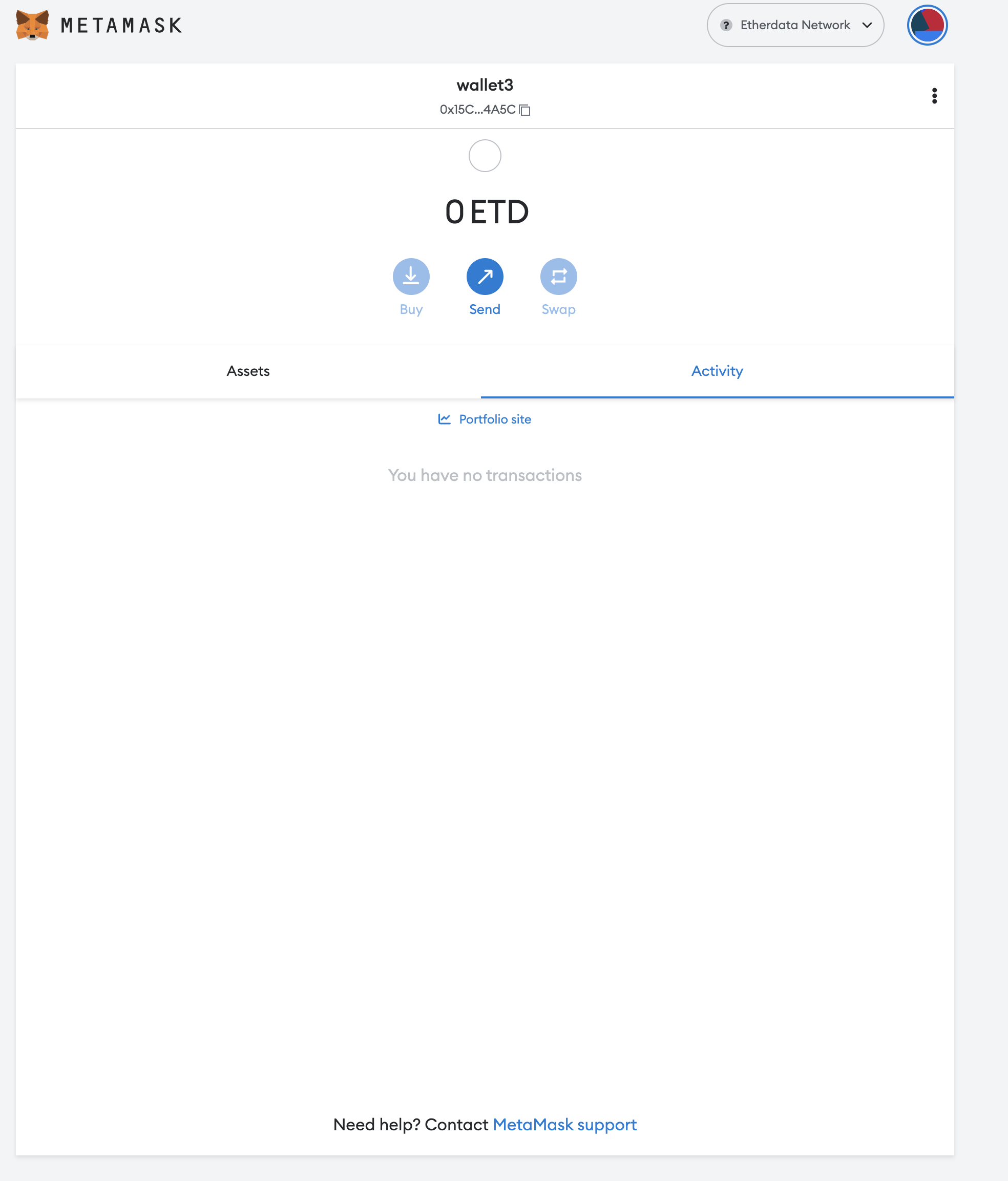Click the Send icon button

click(x=484, y=275)
